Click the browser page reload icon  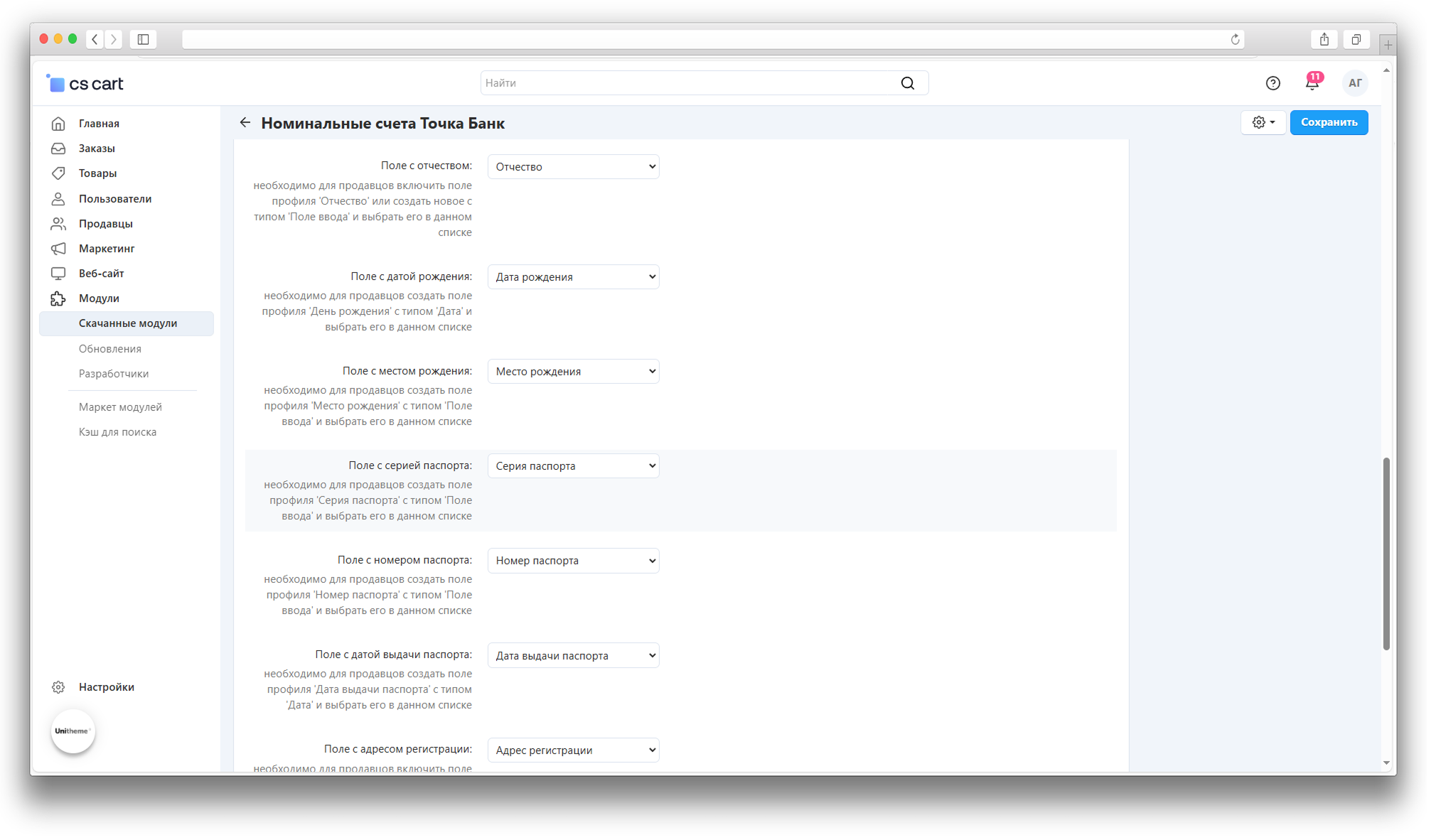tap(1235, 40)
